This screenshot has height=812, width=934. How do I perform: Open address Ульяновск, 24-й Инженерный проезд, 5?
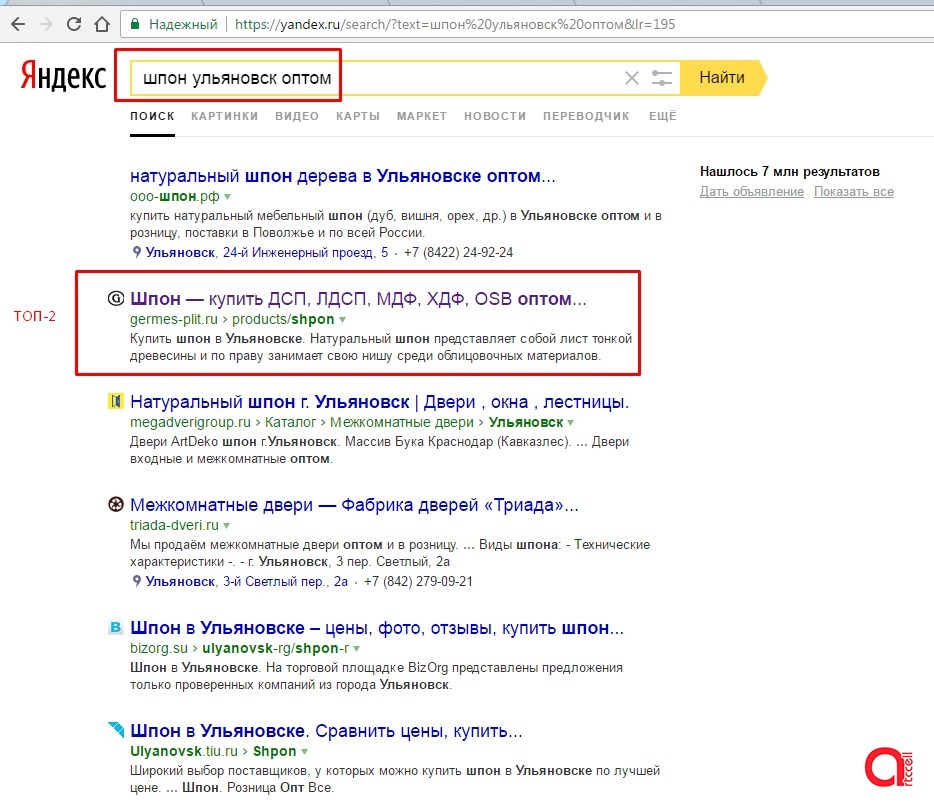(x=267, y=253)
